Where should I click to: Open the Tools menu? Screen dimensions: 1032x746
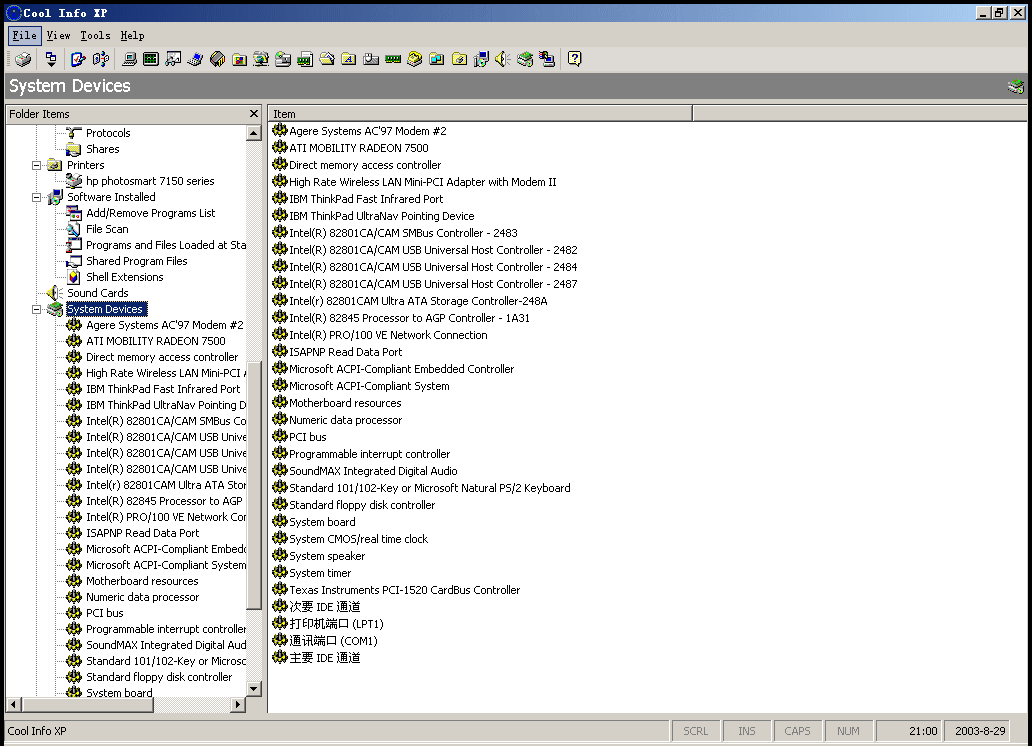click(95, 36)
